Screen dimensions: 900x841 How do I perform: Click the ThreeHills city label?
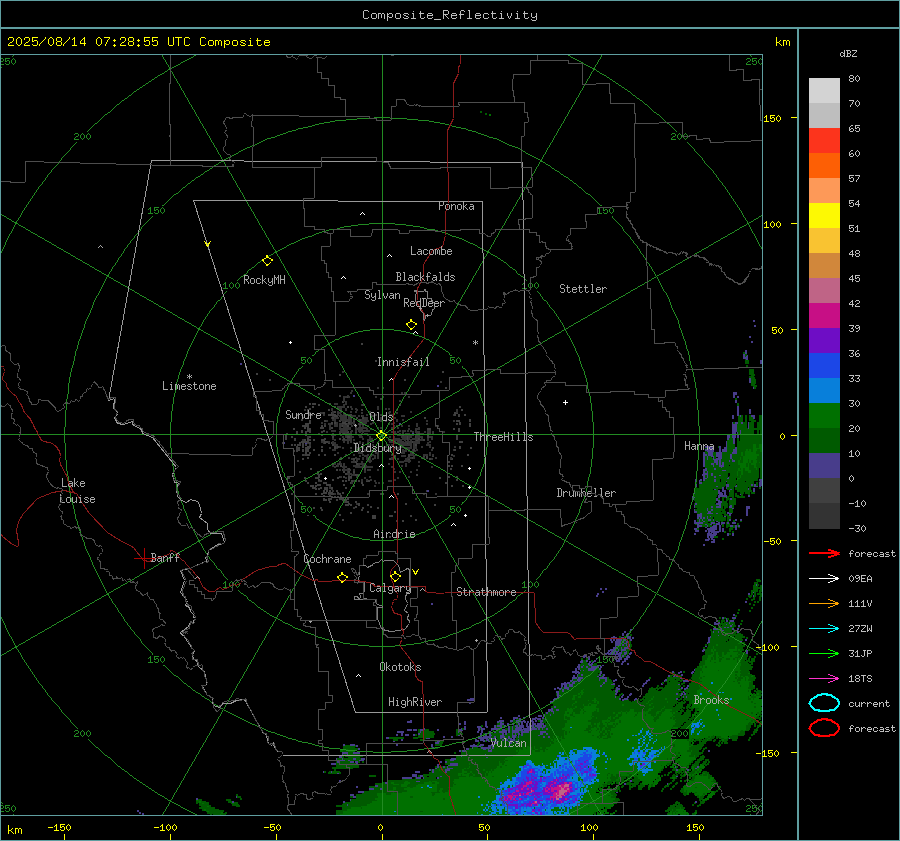tap(503, 437)
